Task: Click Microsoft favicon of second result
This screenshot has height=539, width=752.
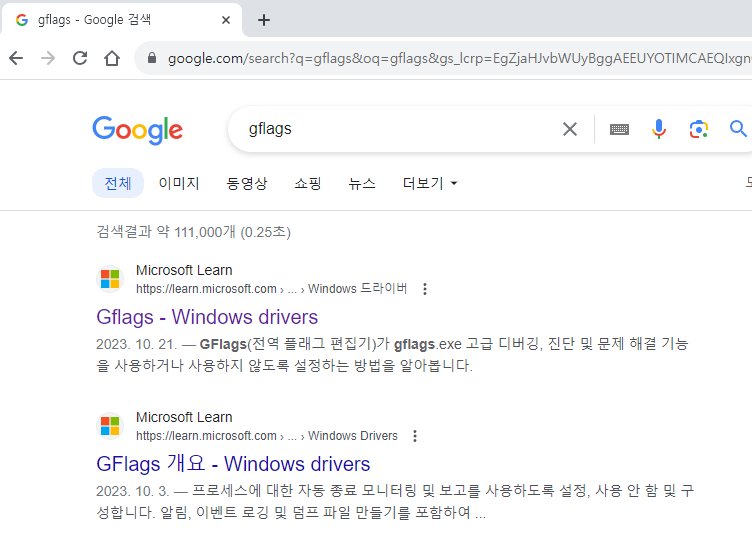Action: (110, 426)
